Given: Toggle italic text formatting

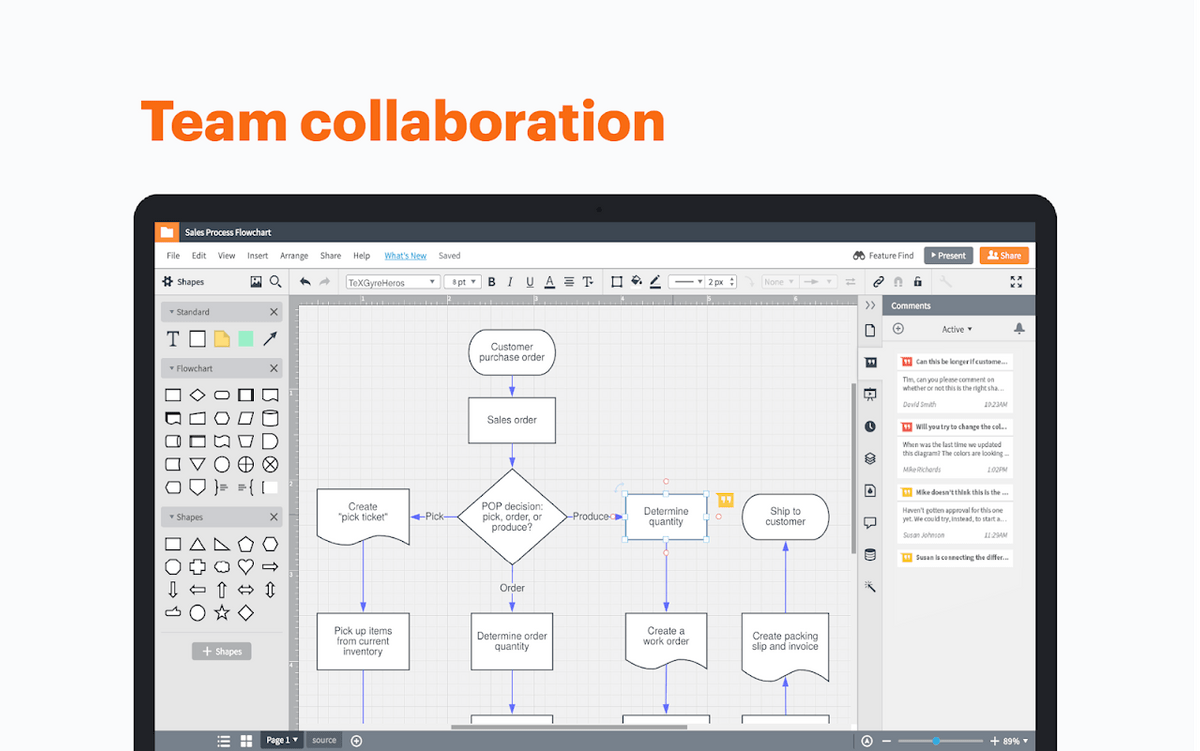Looking at the screenshot, I should tap(510, 281).
